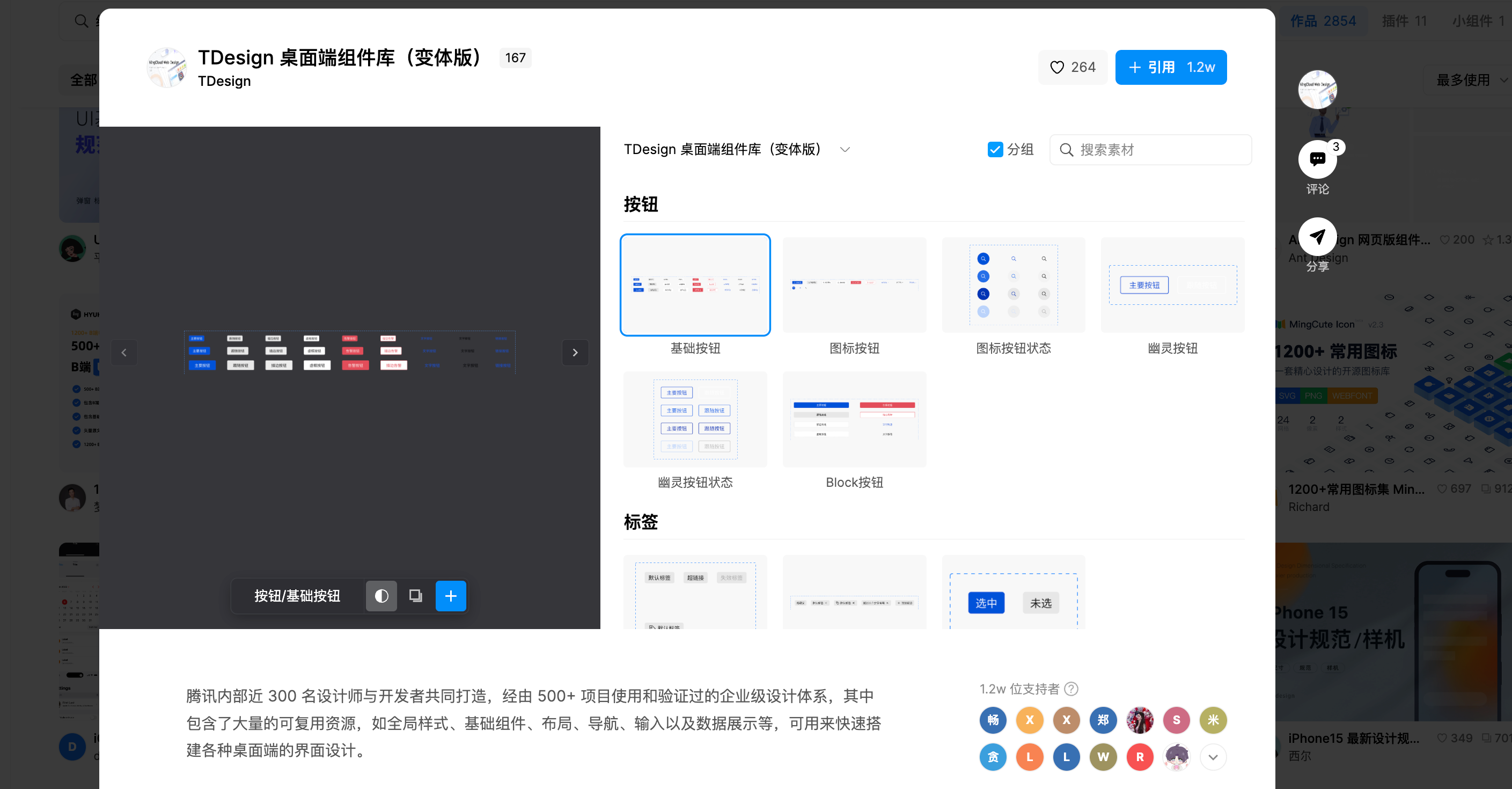The width and height of the screenshot is (1512, 789).
Task: Open the dark blue supporter avatar labeled L
Action: click(1066, 757)
